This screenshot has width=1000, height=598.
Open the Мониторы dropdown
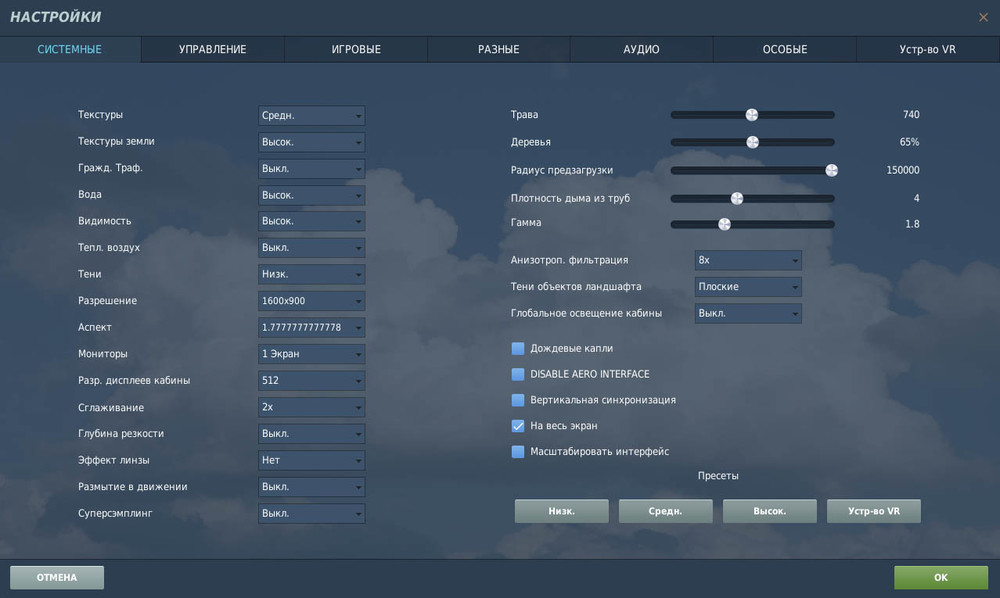tap(311, 354)
